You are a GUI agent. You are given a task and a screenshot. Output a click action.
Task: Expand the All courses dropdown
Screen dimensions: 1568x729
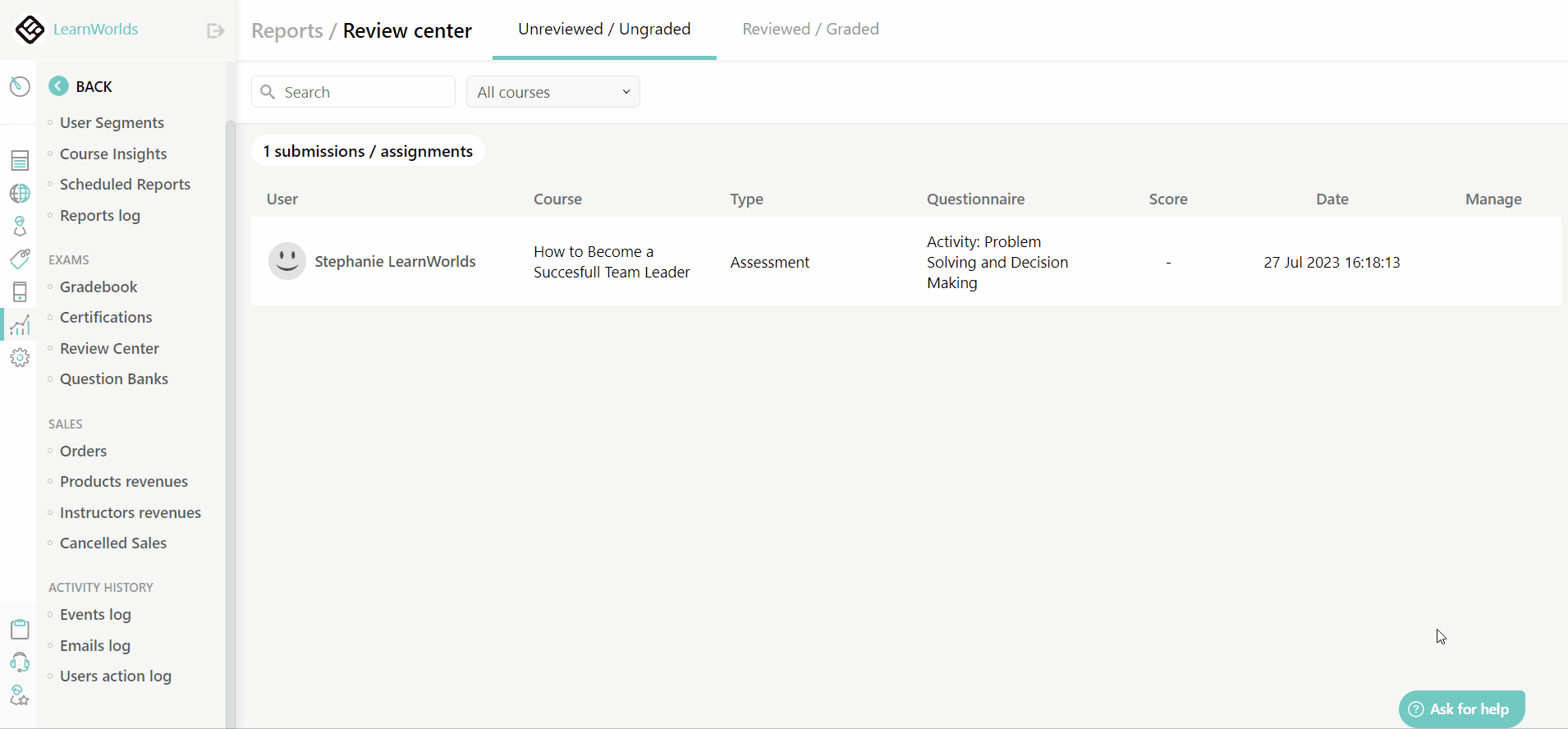coord(552,92)
